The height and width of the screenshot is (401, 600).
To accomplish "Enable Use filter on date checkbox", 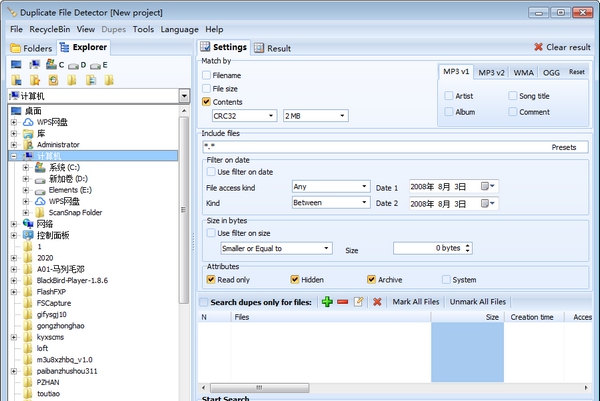I will tap(212, 172).
